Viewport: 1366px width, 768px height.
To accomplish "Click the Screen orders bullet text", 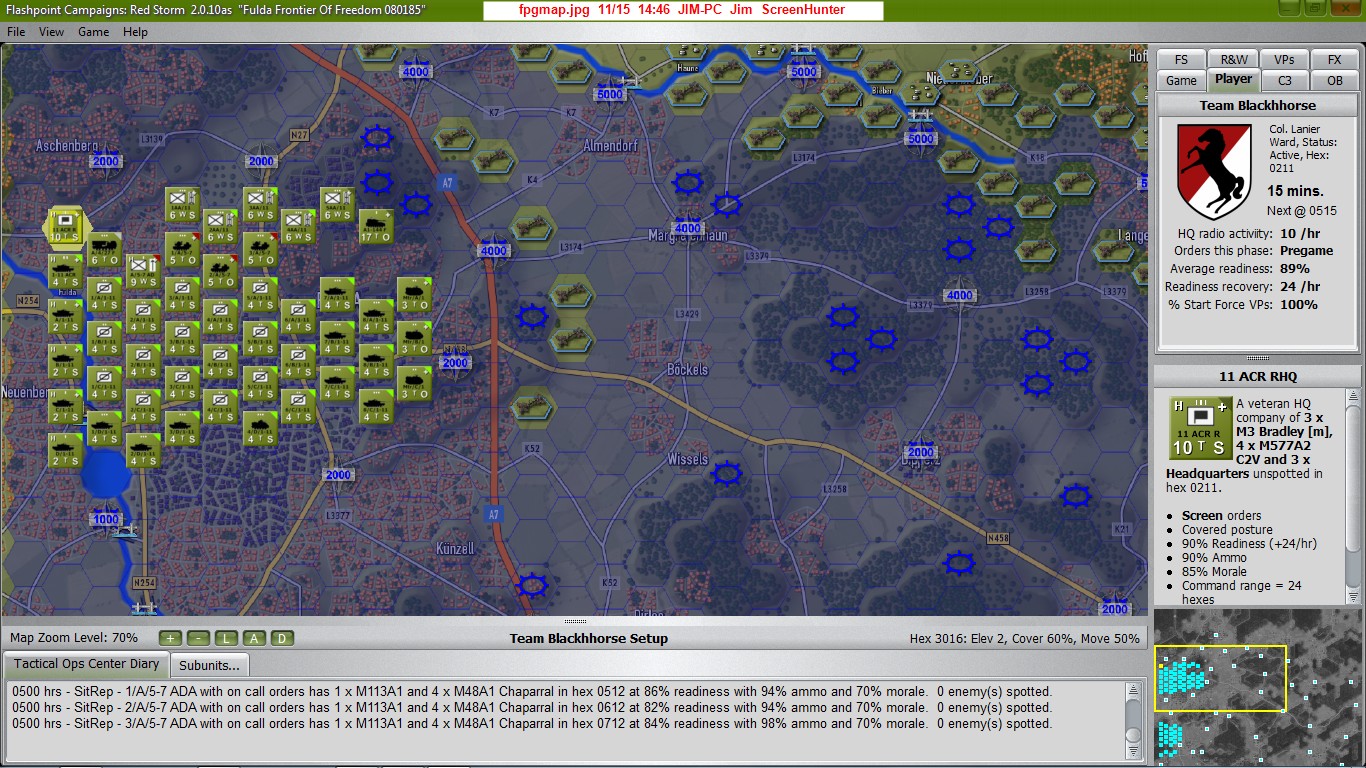I will (x=1221, y=516).
